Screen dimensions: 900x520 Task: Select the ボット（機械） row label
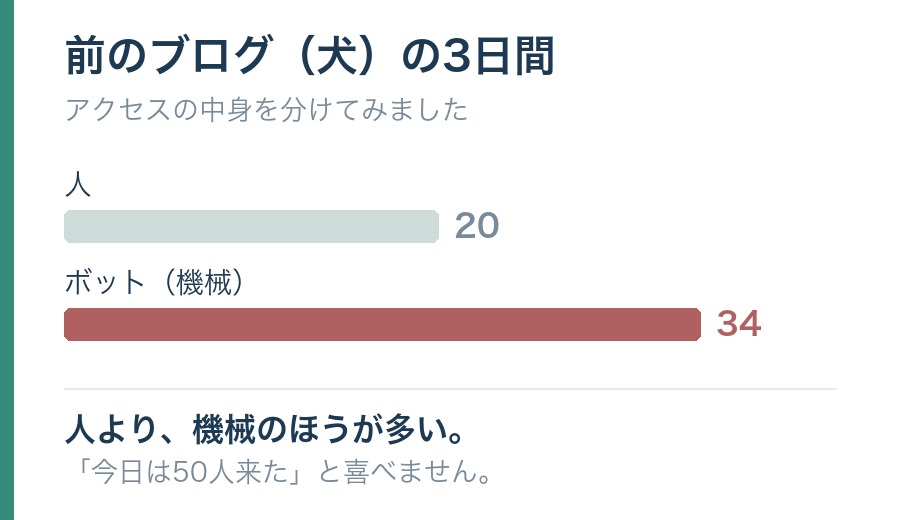(x=155, y=282)
